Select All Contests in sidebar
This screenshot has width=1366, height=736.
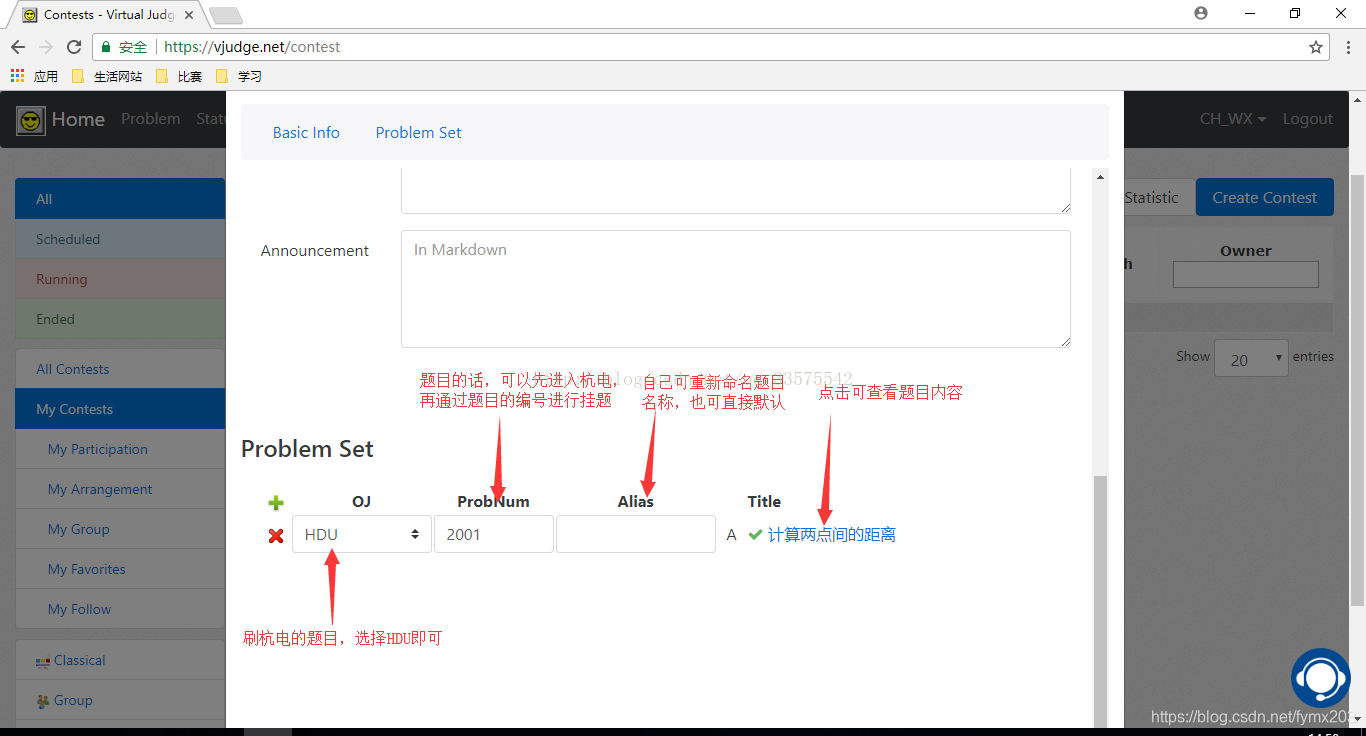pyautogui.click(x=120, y=369)
